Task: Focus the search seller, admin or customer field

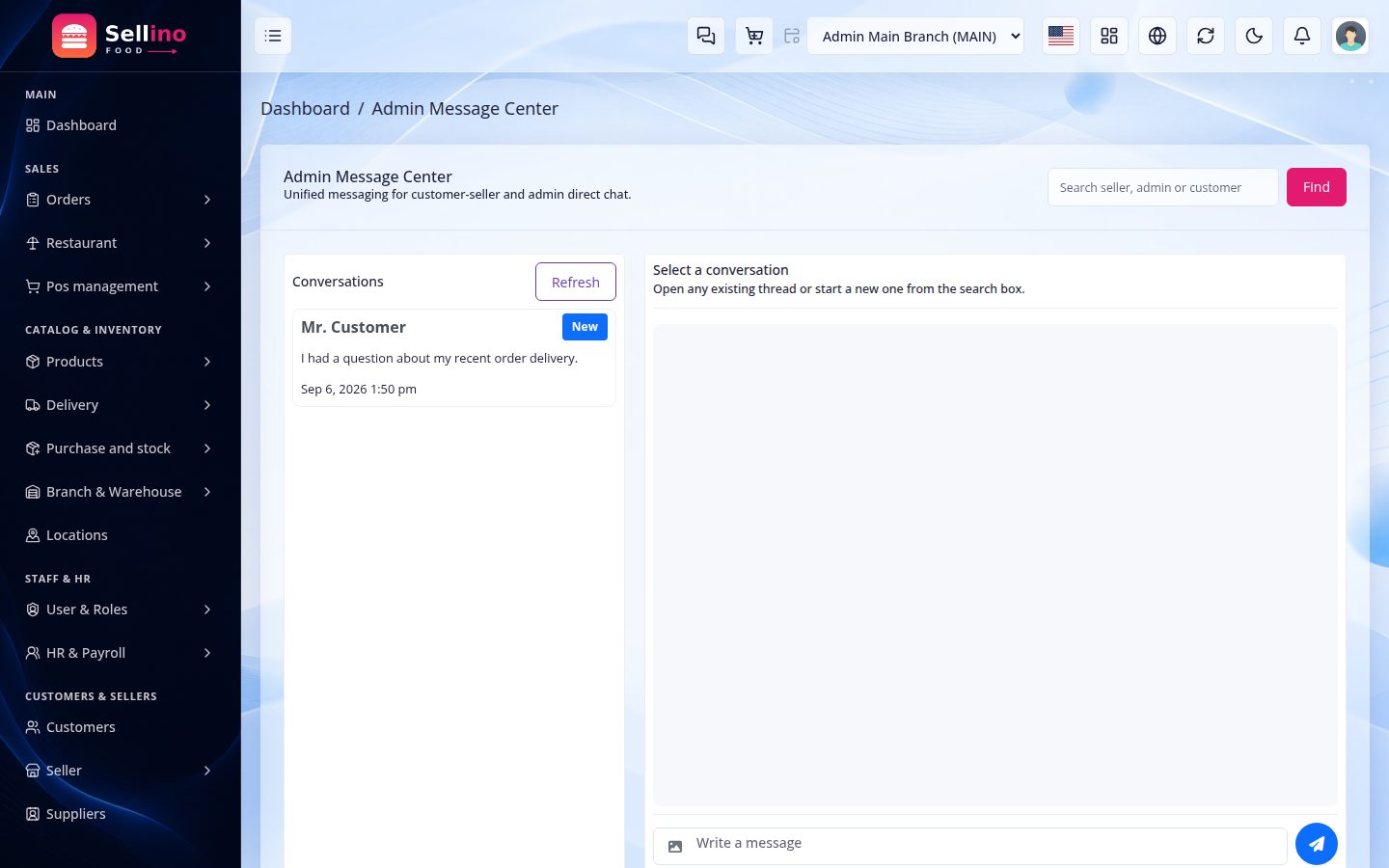Action: pos(1163,187)
